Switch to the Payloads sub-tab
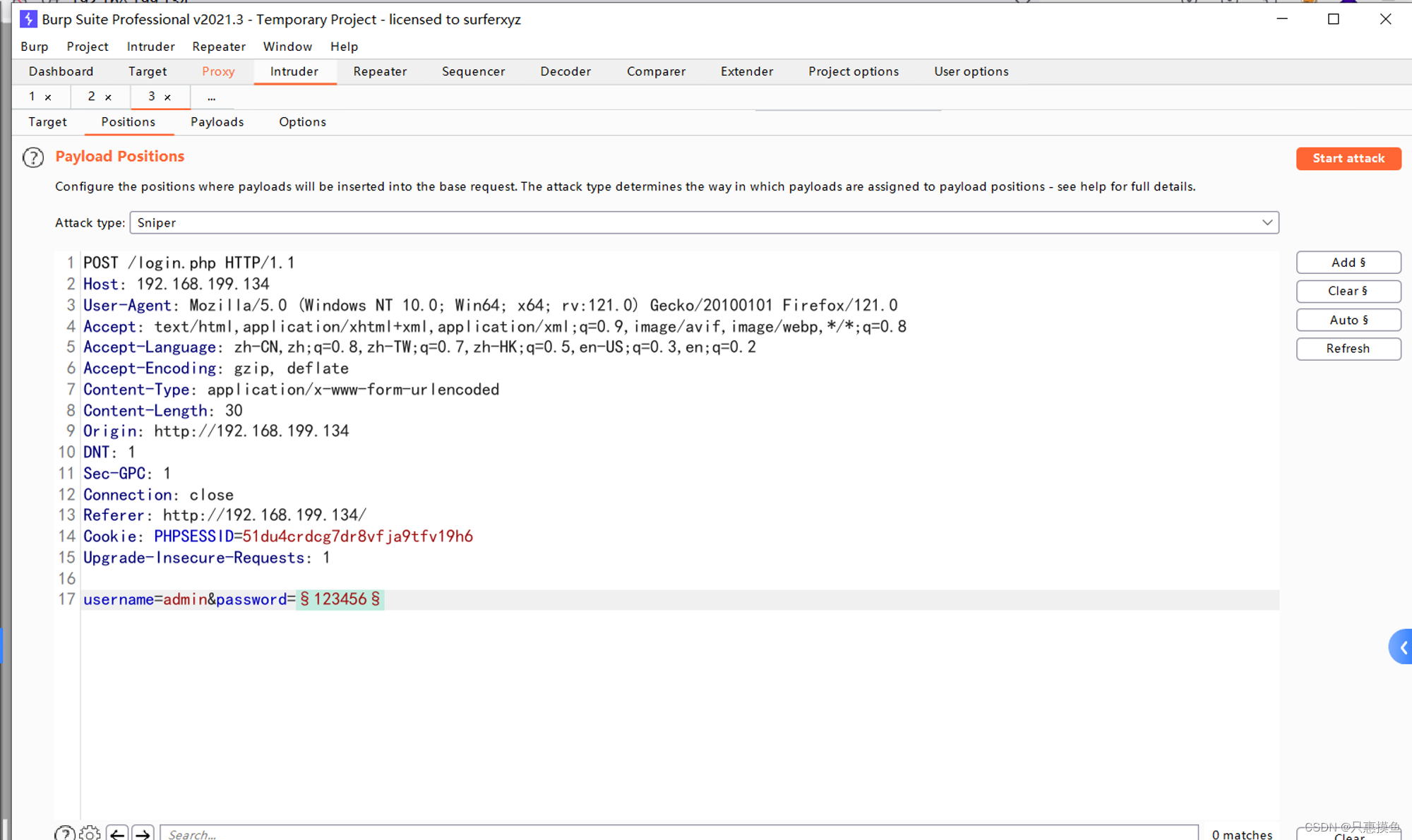The width and height of the screenshot is (1412, 840). coord(217,122)
